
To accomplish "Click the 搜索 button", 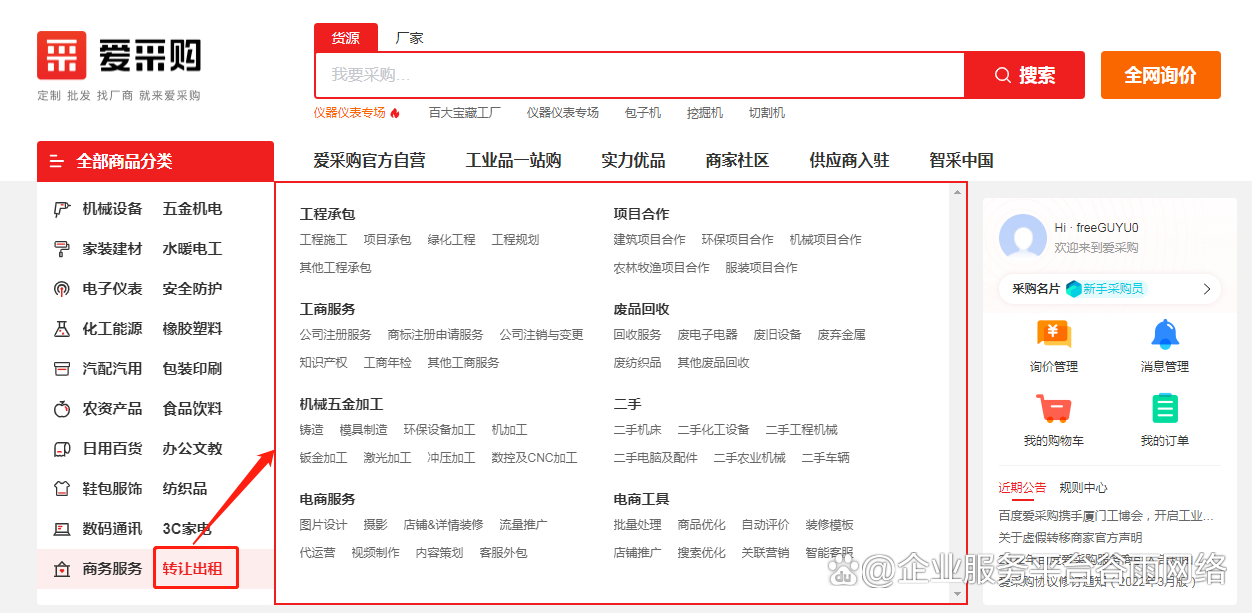I will 1024,75.
